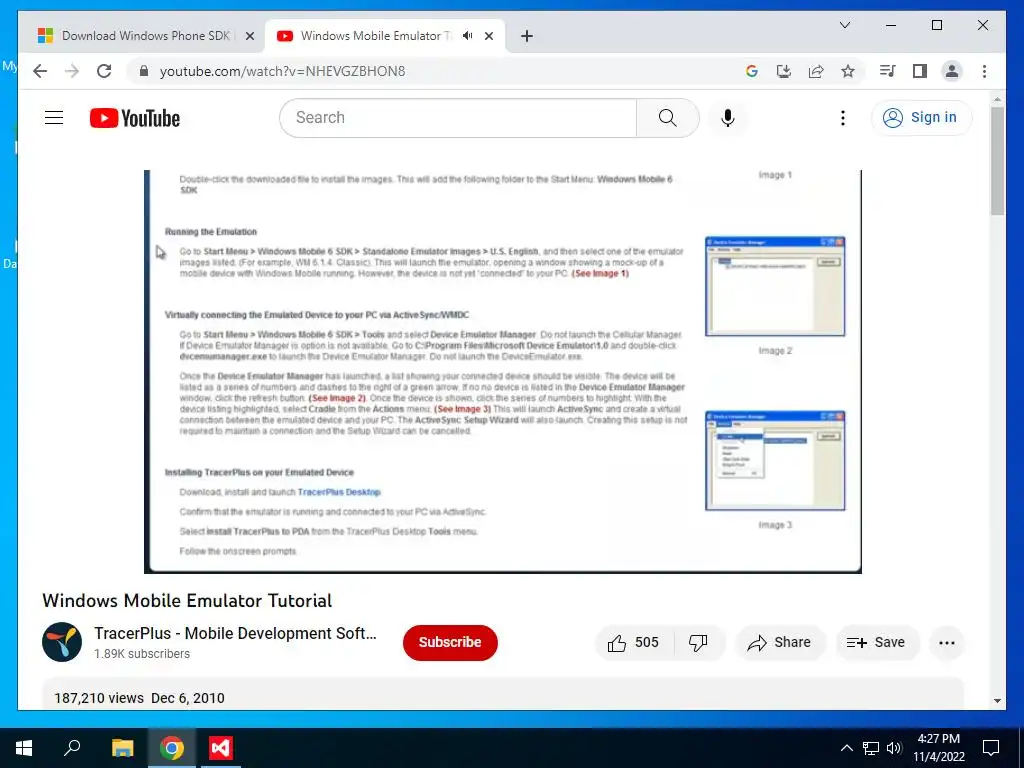This screenshot has height=768, width=1024.
Task: Open the Windows Start menu
Action: click(x=24, y=748)
